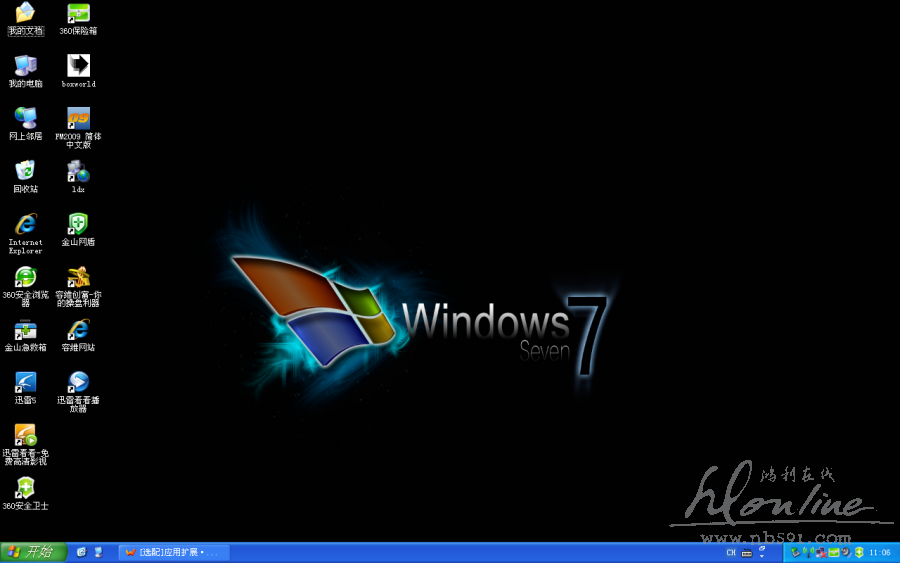Select the 回收站 recycle bin icon
900x563 pixels.
pyautogui.click(x=25, y=171)
